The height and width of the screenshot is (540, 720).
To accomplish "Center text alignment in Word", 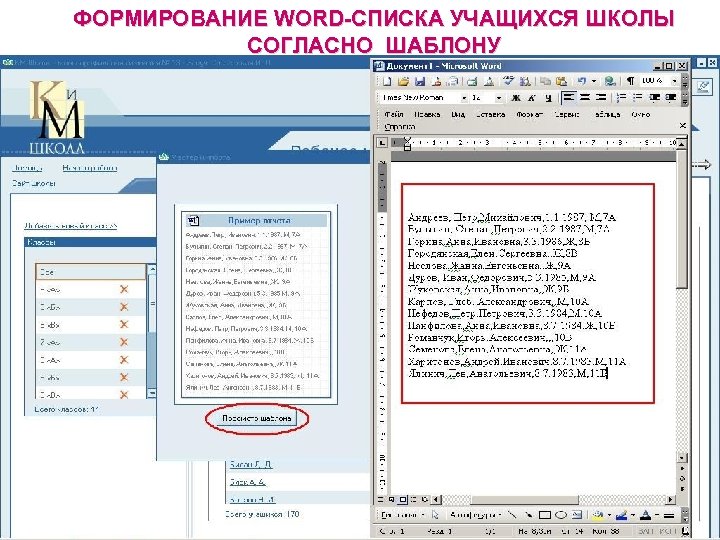I will pos(585,97).
